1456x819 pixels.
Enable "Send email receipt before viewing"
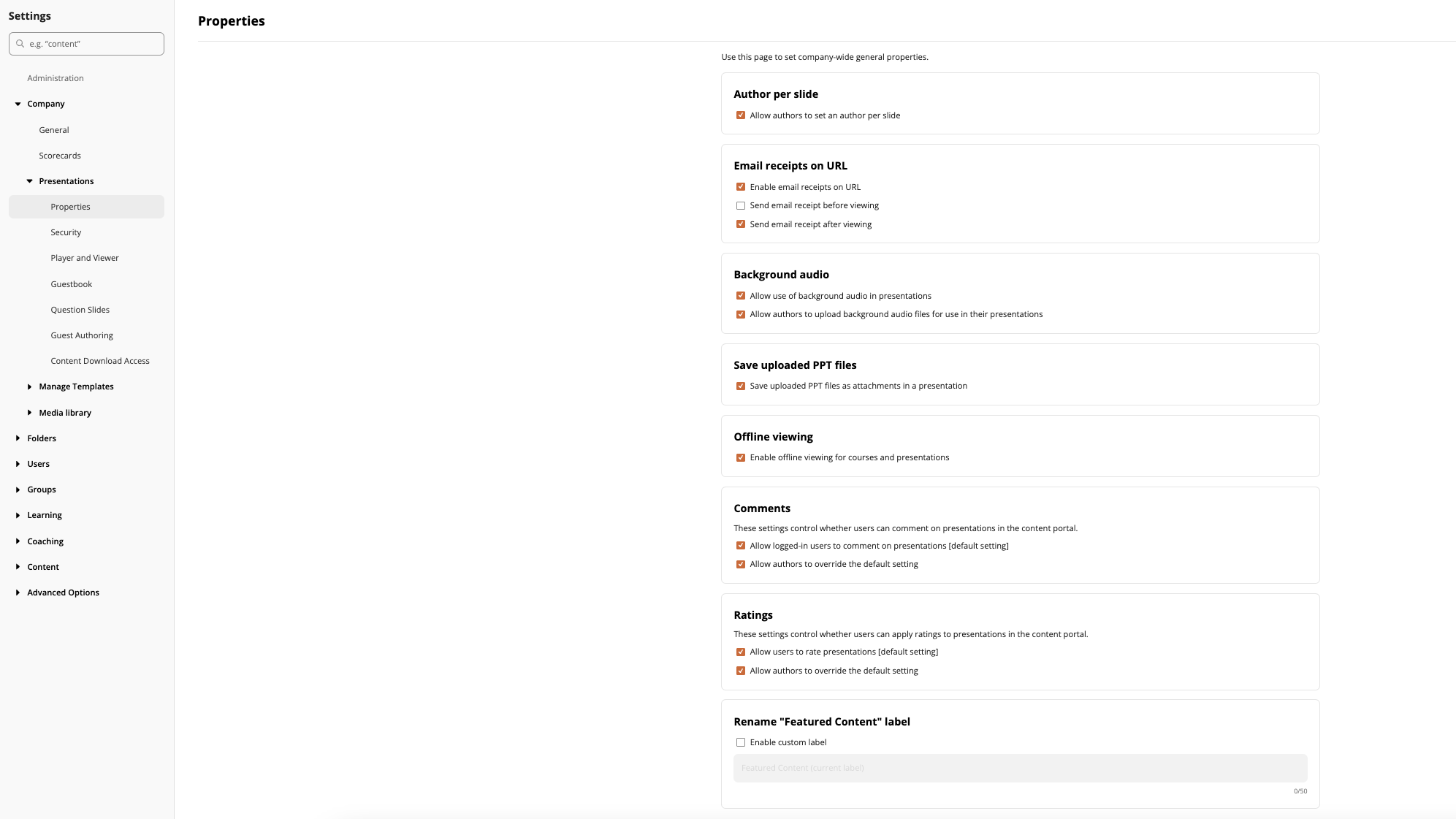tap(740, 205)
